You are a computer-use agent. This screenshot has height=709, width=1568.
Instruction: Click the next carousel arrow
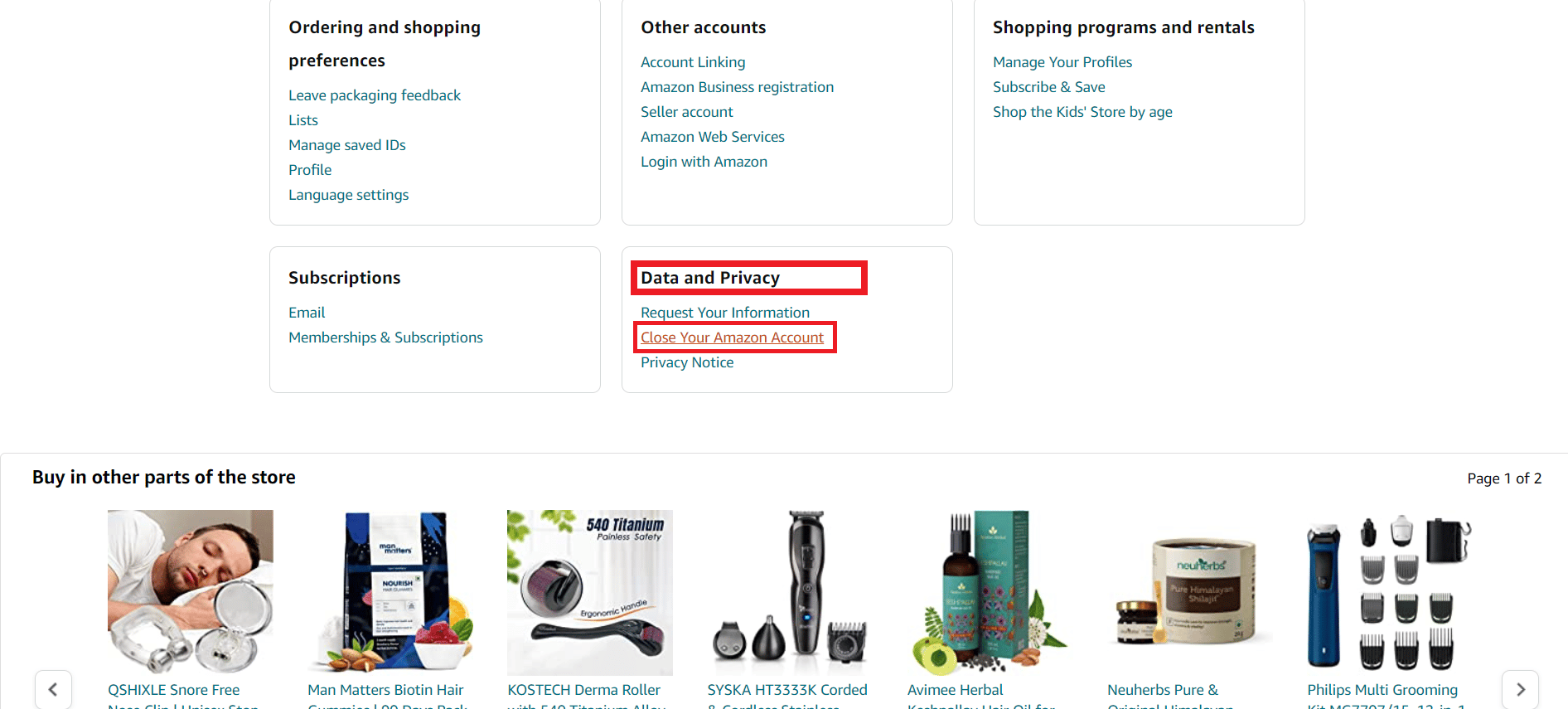tap(1520, 689)
